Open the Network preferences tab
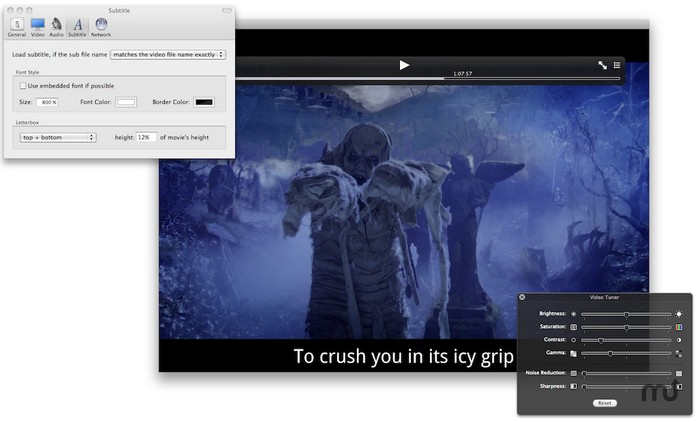Image resolution: width=700 pixels, height=422 pixels. pos(101,27)
